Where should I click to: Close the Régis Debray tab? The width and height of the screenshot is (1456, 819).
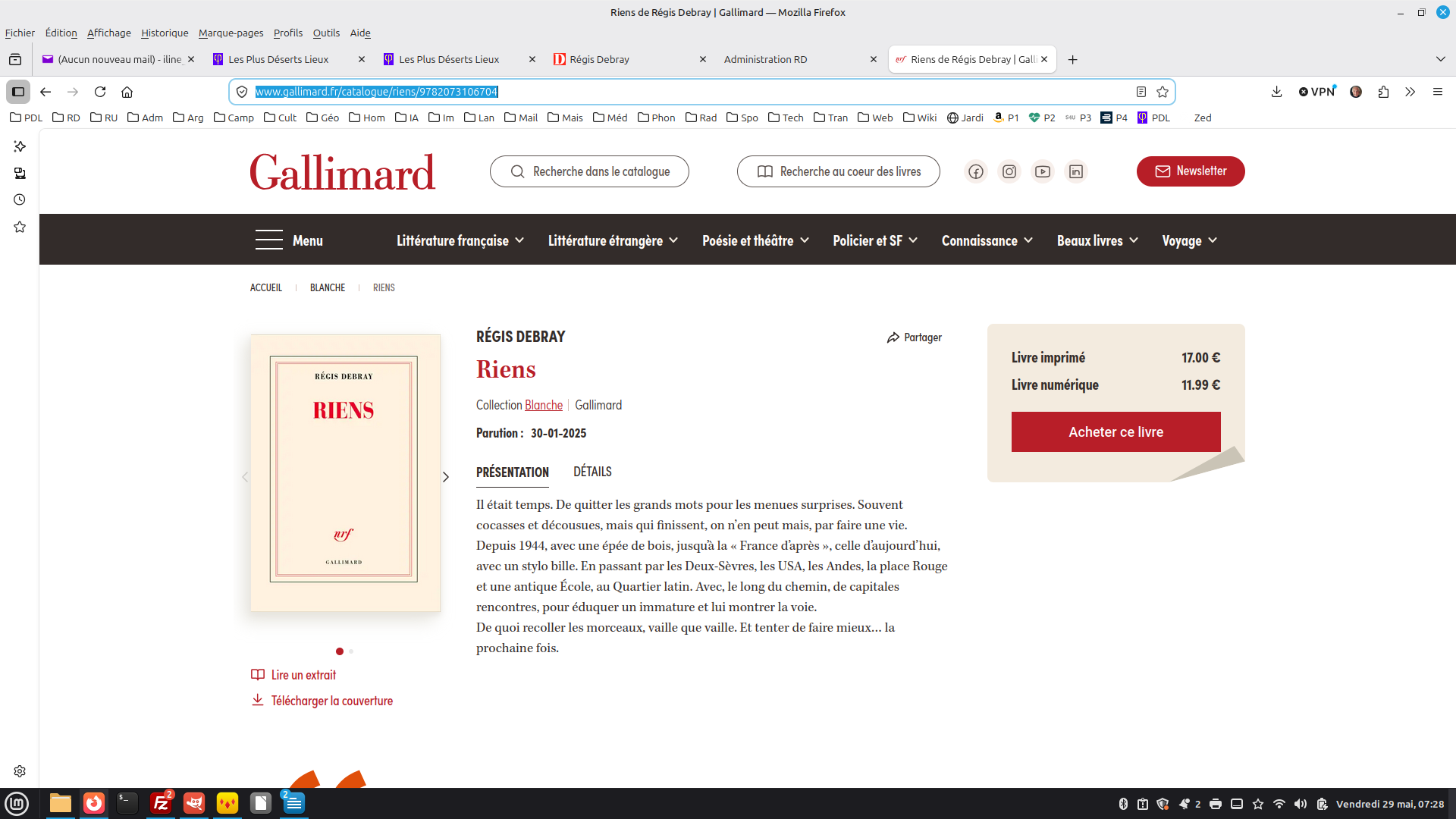[703, 59]
